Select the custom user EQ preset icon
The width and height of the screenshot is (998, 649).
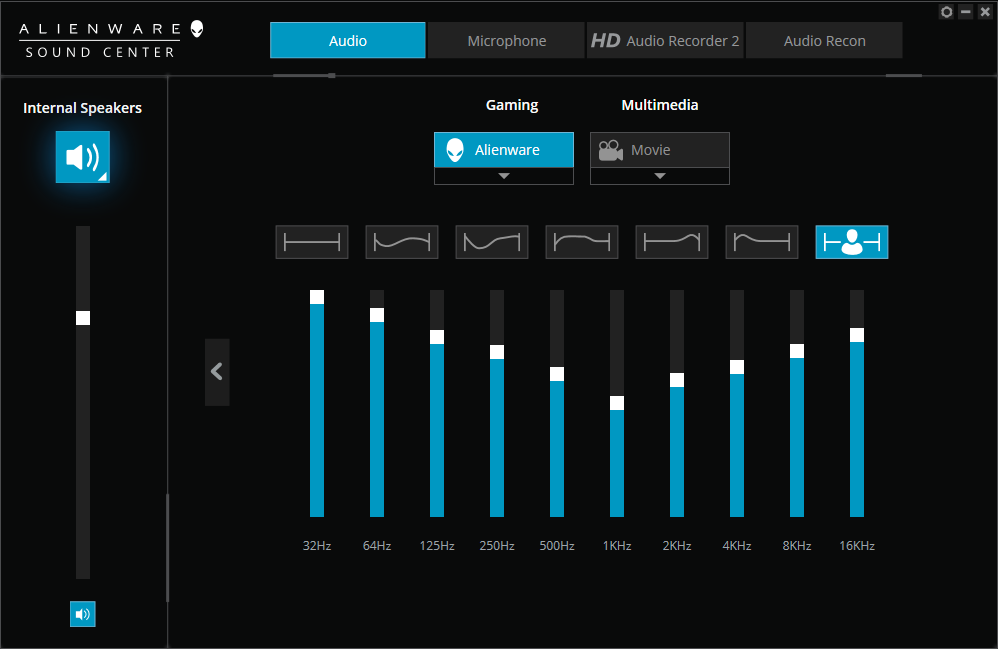(852, 242)
